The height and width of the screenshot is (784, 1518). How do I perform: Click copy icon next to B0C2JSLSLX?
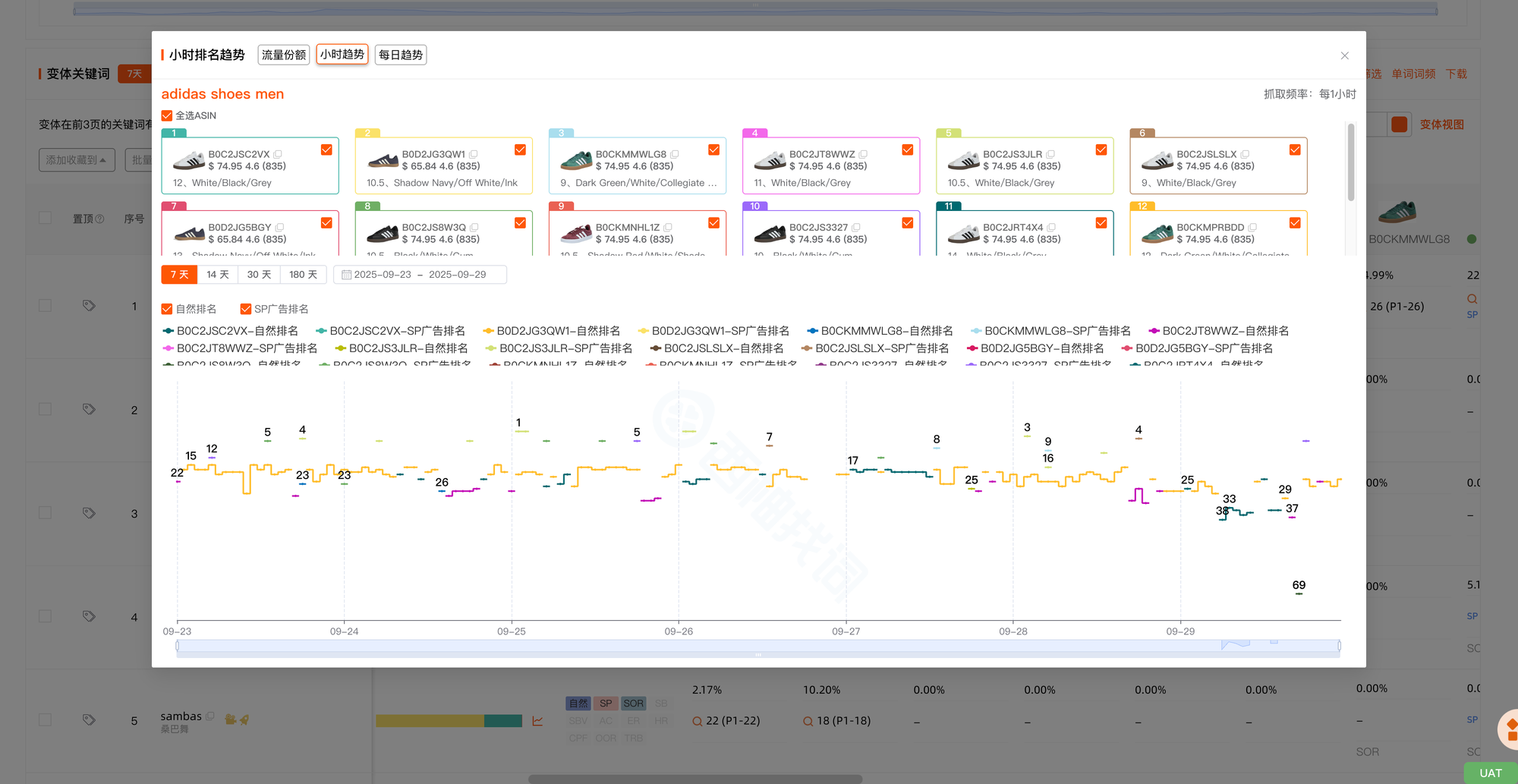pos(1245,154)
